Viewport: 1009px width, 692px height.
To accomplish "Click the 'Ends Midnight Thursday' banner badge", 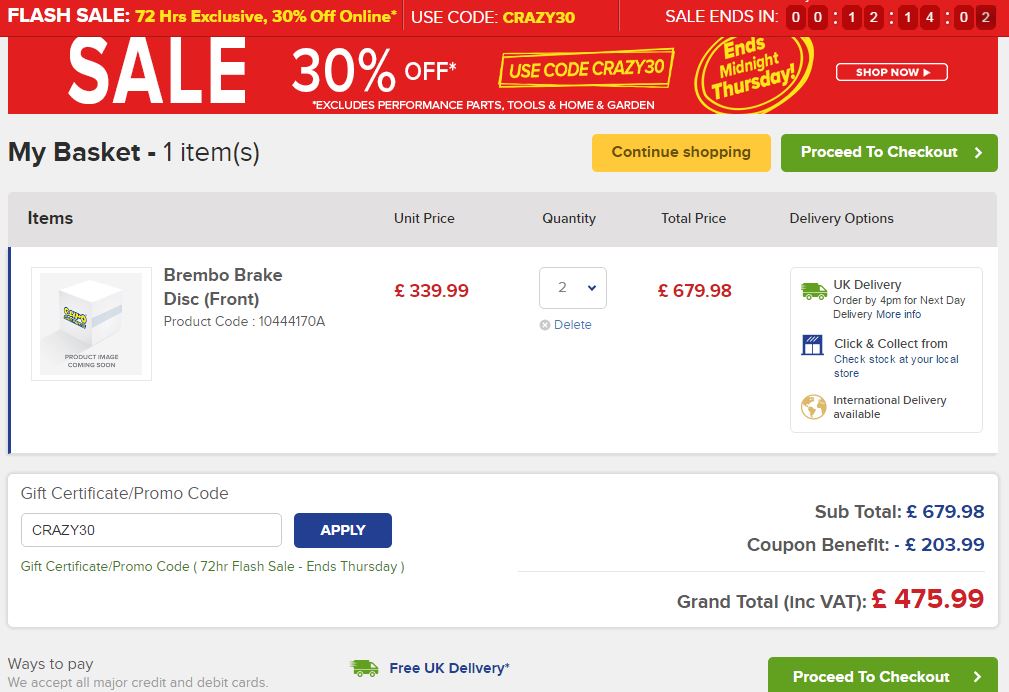I will pyautogui.click(x=751, y=71).
